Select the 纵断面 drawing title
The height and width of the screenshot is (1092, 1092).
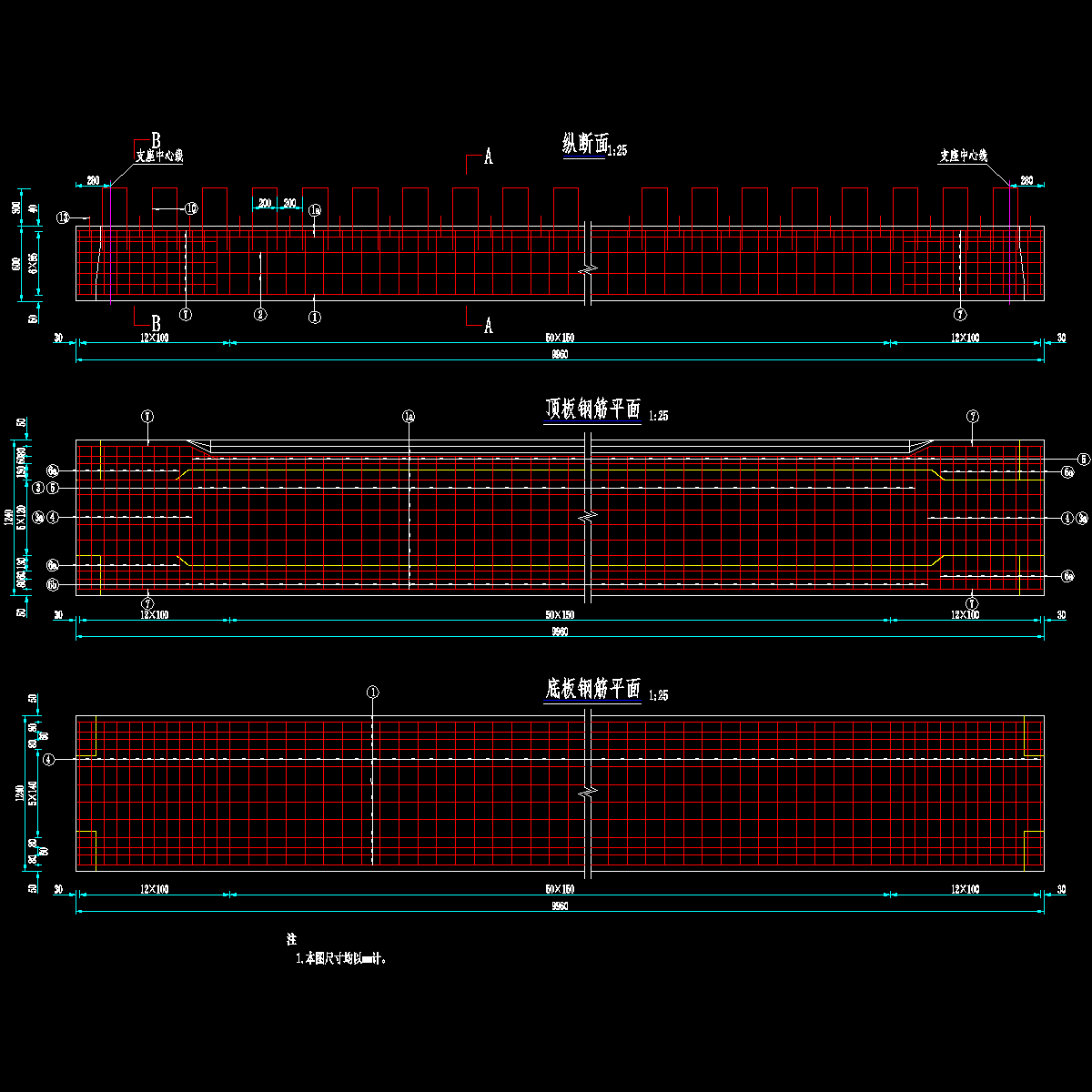pyautogui.click(x=584, y=144)
